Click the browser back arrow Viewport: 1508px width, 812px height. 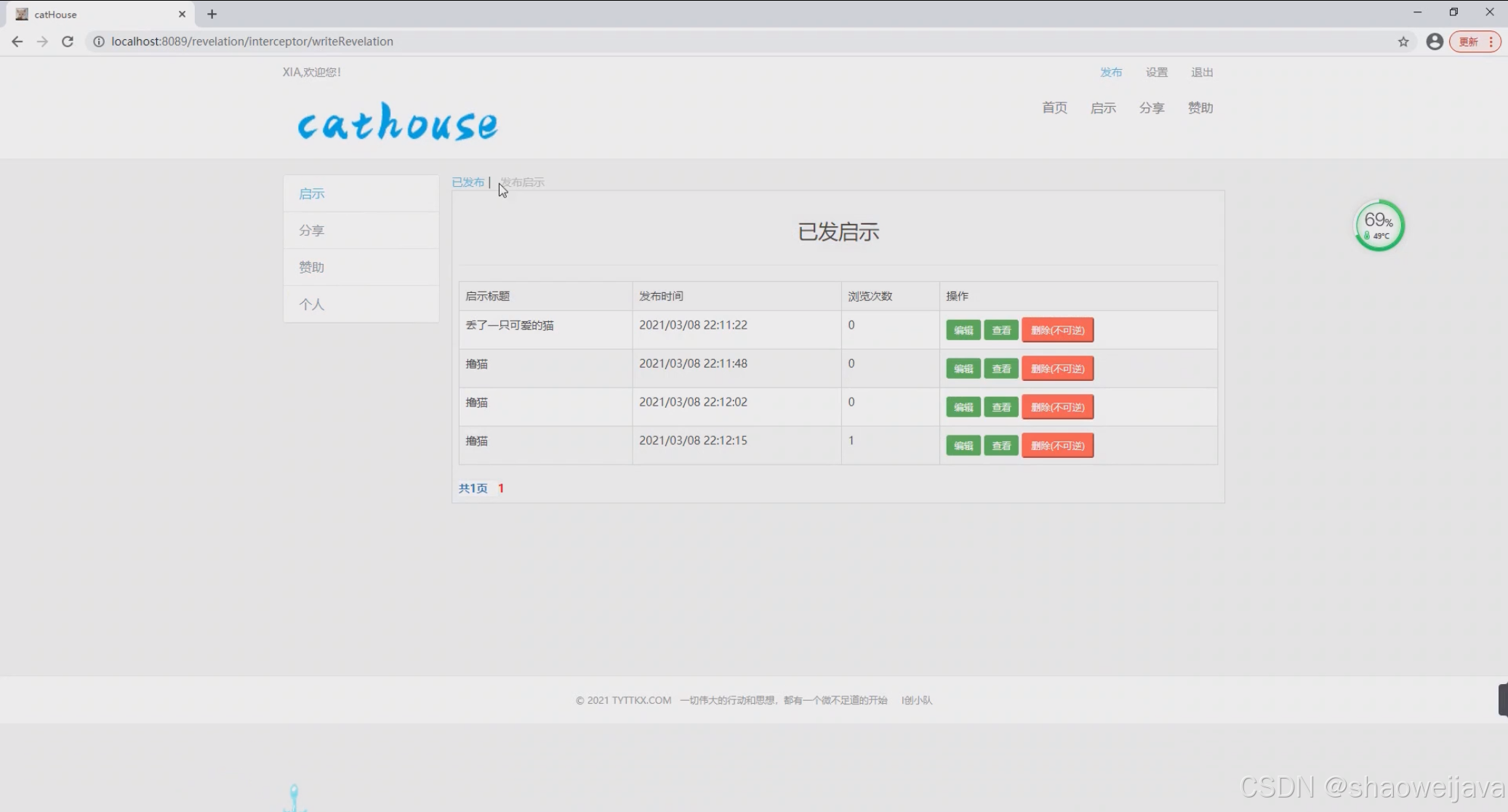(17, 41)
